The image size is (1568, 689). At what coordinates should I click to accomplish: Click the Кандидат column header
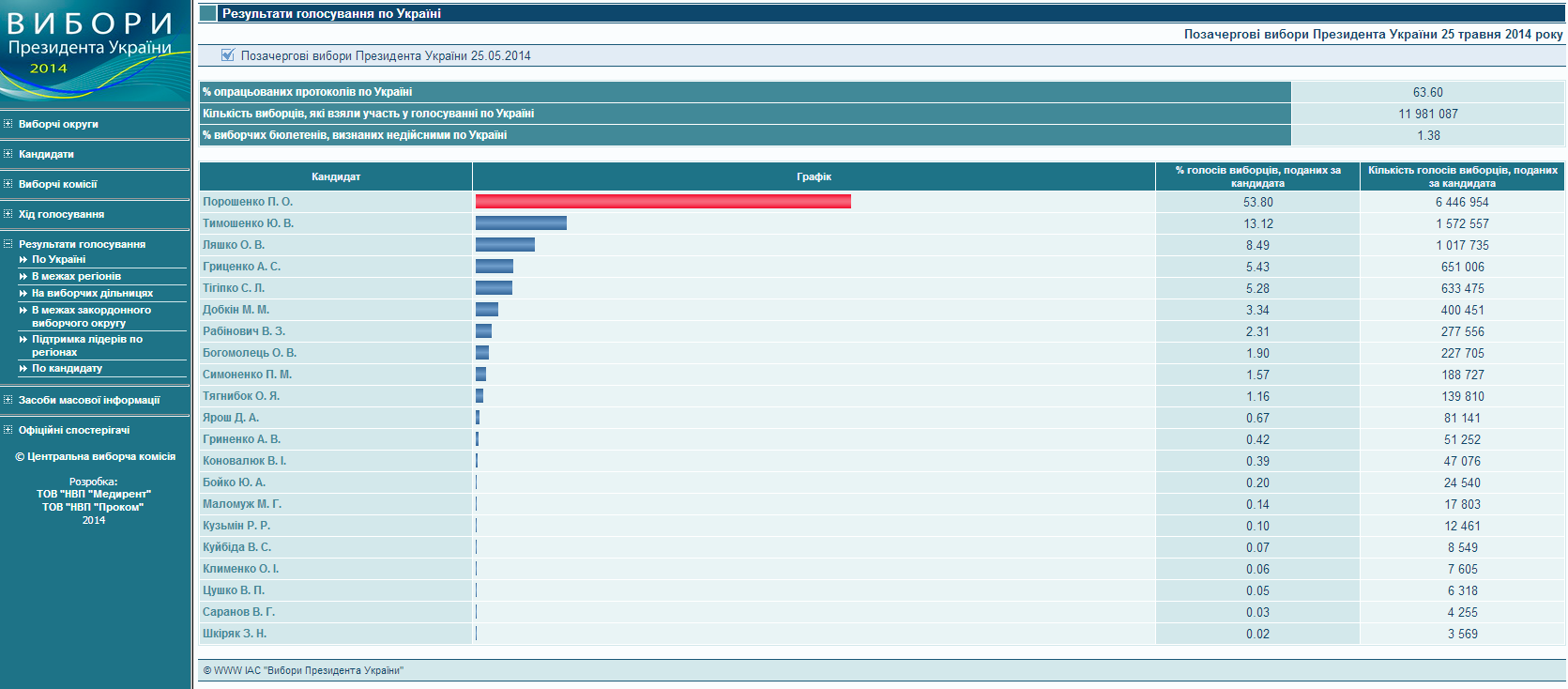point(336,176)
